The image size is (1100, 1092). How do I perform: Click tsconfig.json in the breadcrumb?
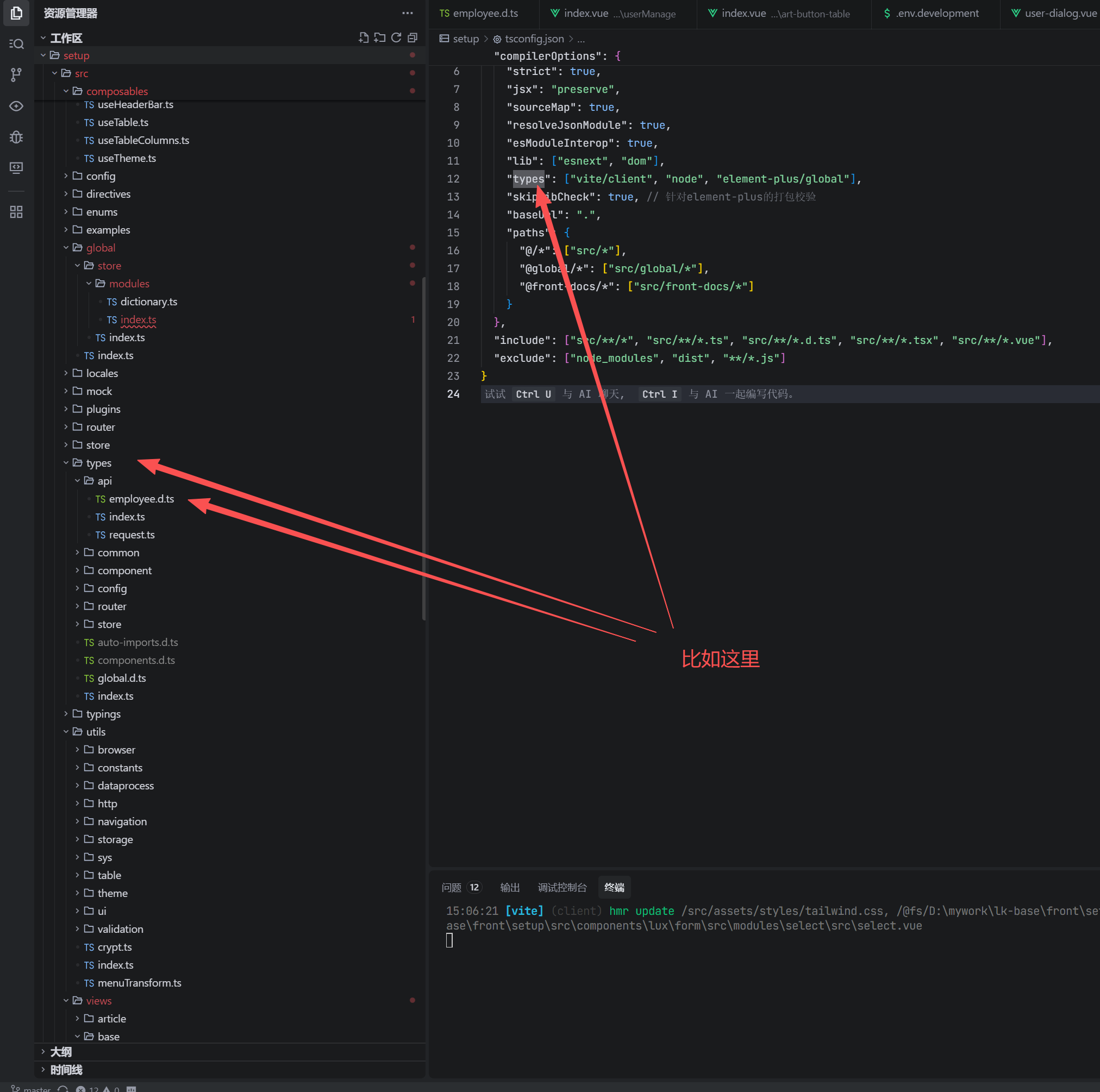click(534, 39)
